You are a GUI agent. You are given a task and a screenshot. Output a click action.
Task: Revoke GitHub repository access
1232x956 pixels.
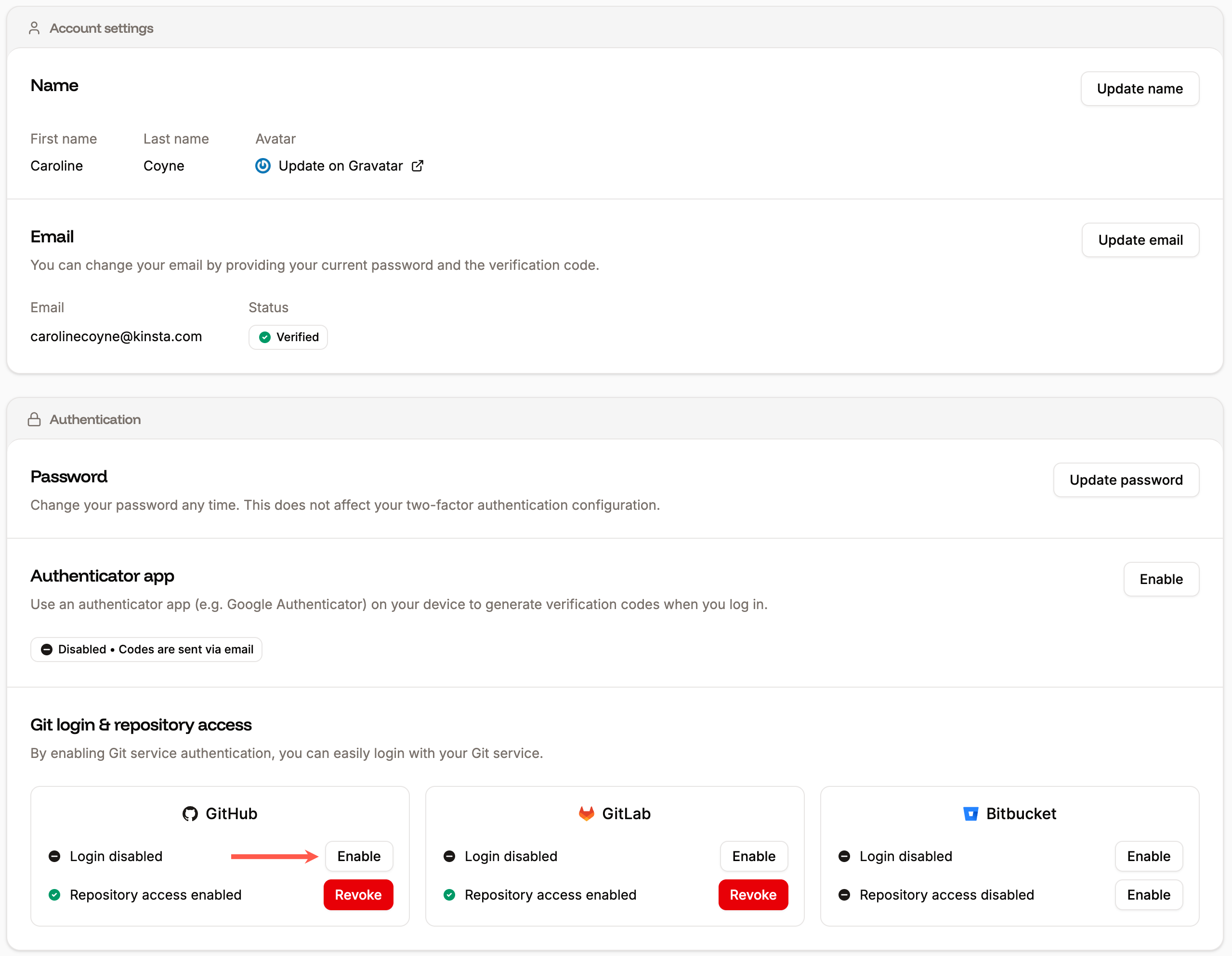358,894
